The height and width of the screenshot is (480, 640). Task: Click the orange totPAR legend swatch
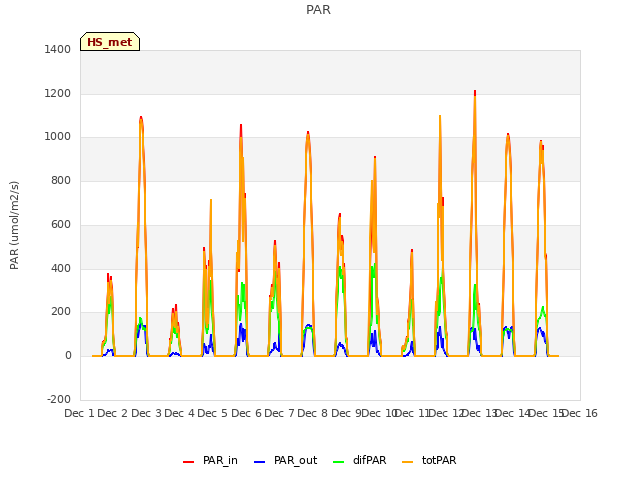coord(407,462)
